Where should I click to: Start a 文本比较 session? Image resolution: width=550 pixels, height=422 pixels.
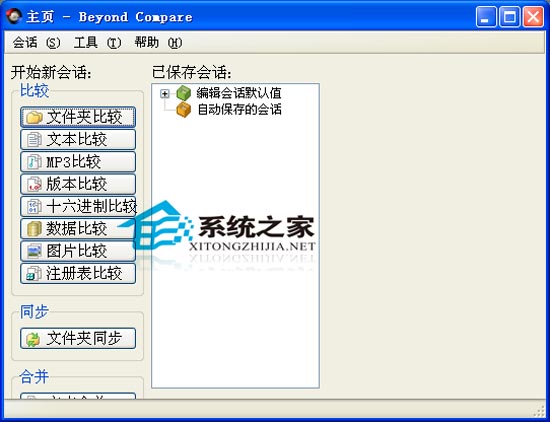pos(78,140)
